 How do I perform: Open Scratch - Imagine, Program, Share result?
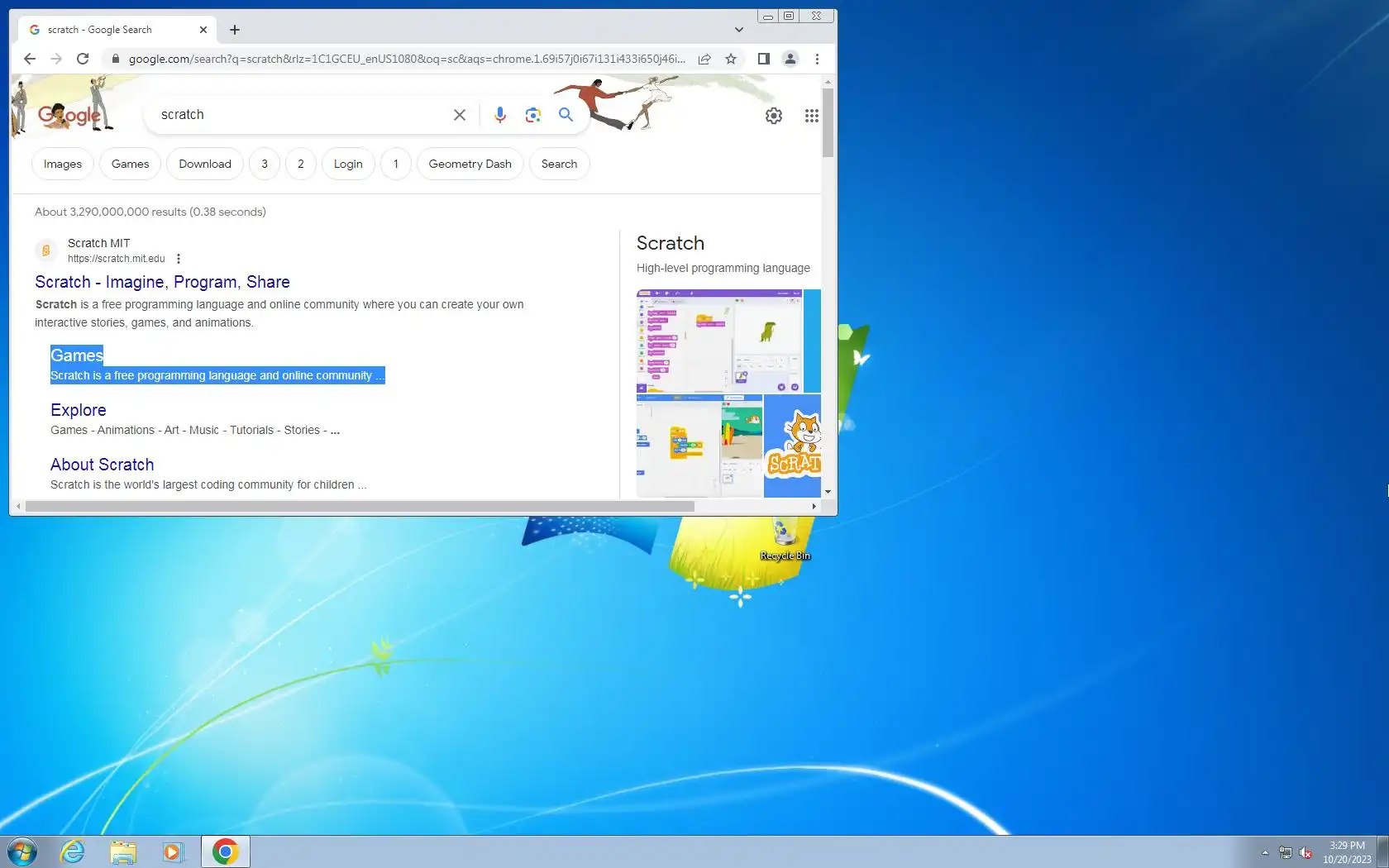coord(162,282)
